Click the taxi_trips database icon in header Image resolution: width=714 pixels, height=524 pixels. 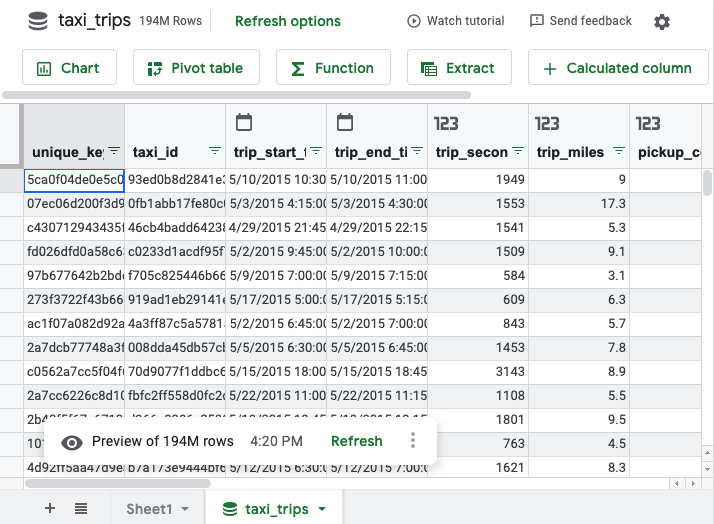38,21
